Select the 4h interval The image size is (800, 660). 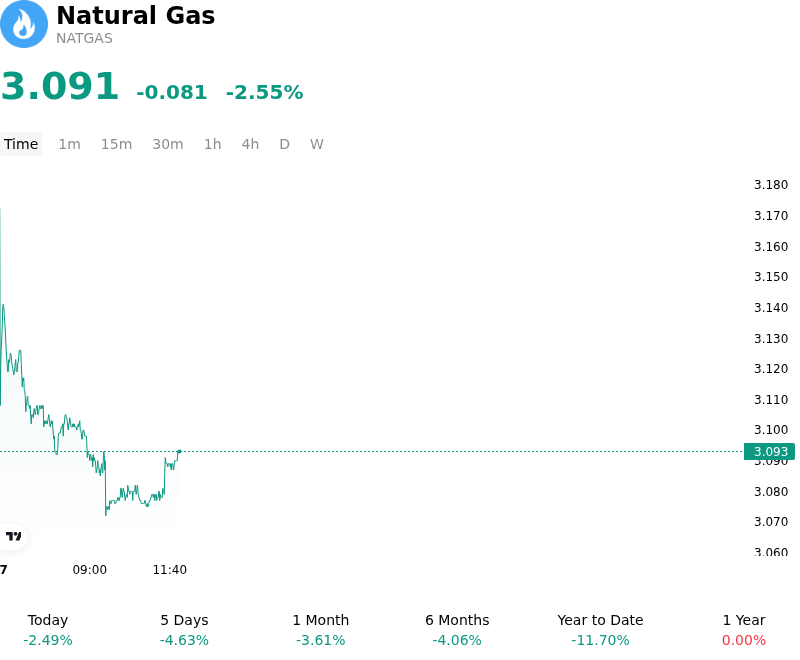(250, 144)
